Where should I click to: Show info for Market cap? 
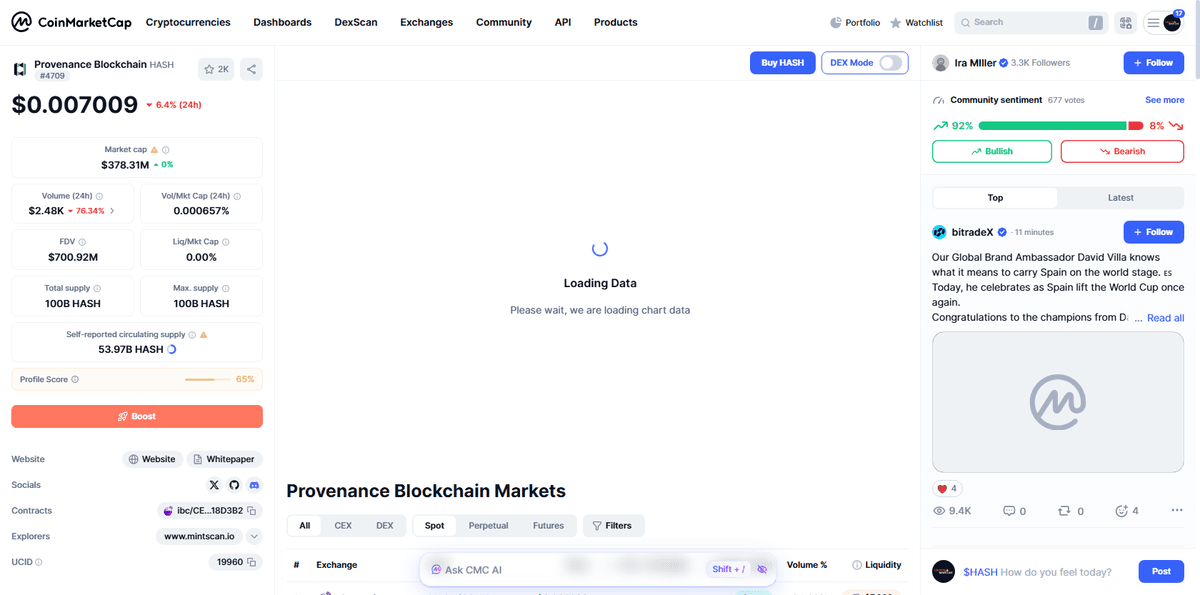(166, 150)
